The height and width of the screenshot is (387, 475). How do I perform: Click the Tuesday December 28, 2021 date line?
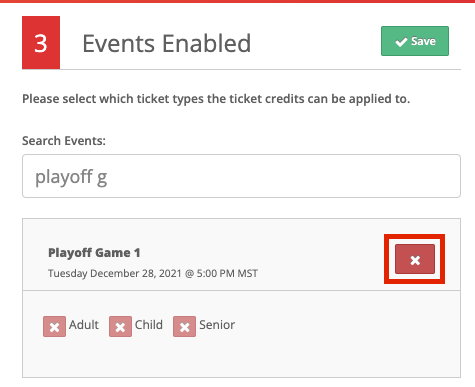pos(153,273)
